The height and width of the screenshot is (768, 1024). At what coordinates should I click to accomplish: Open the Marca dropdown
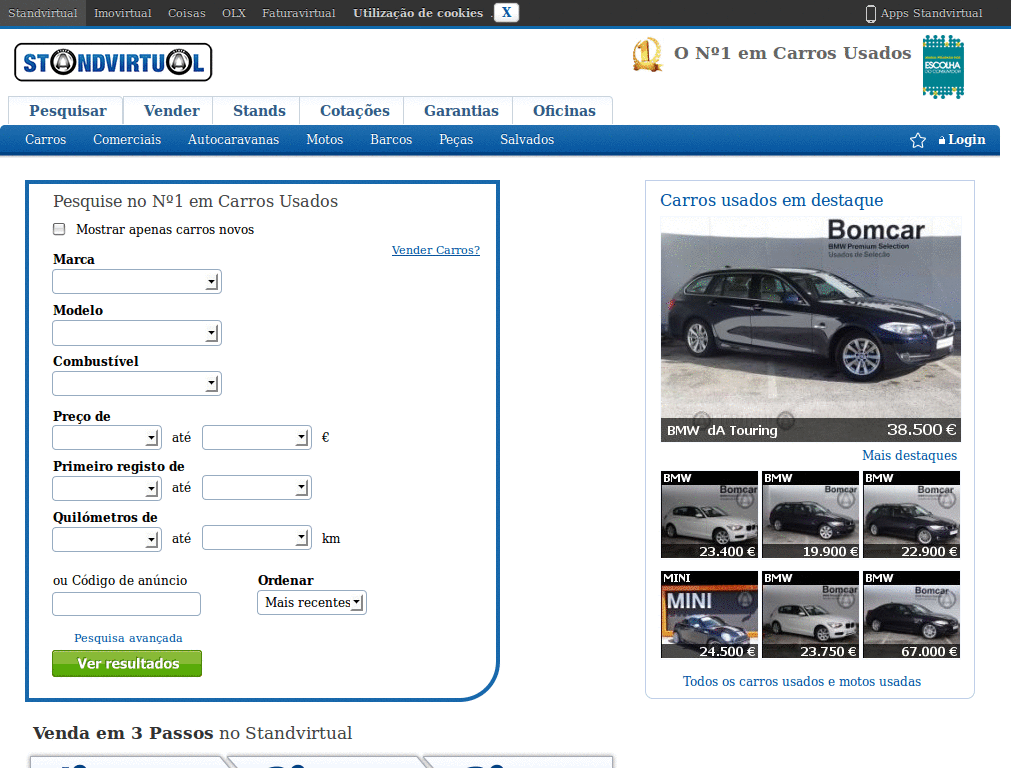coord(137,281)
